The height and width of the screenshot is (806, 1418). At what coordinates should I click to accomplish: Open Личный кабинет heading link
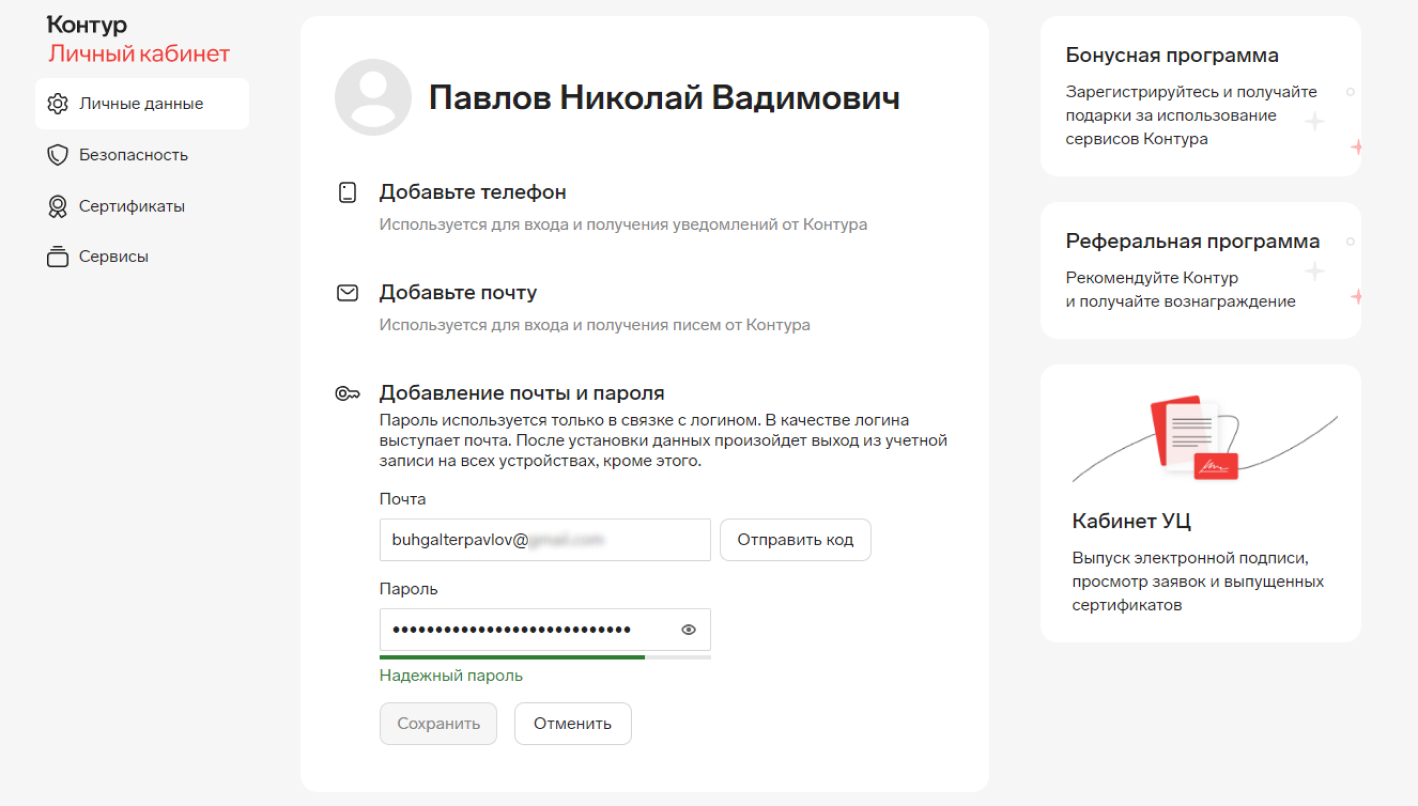pyautogui.click(x=139, y=54)
